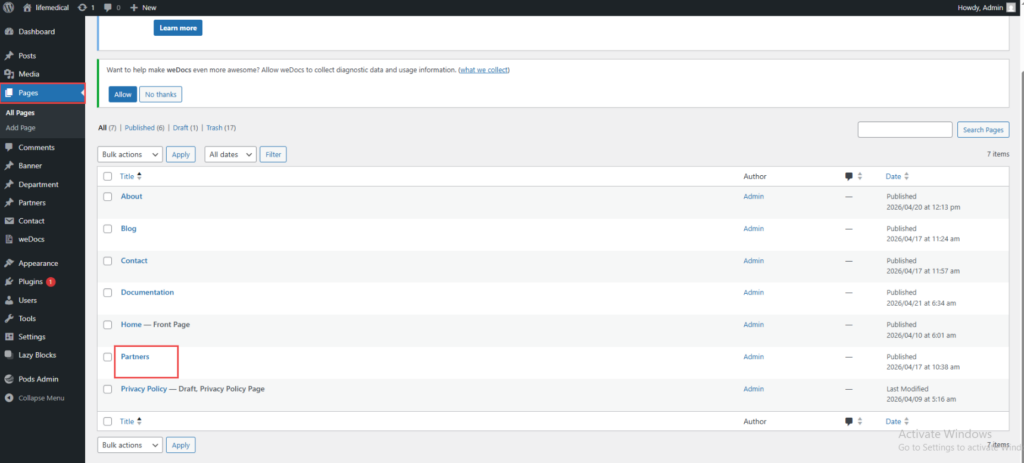Click the Search Pages button
Screen dimensions: 1024x463
tap(983, 130)
